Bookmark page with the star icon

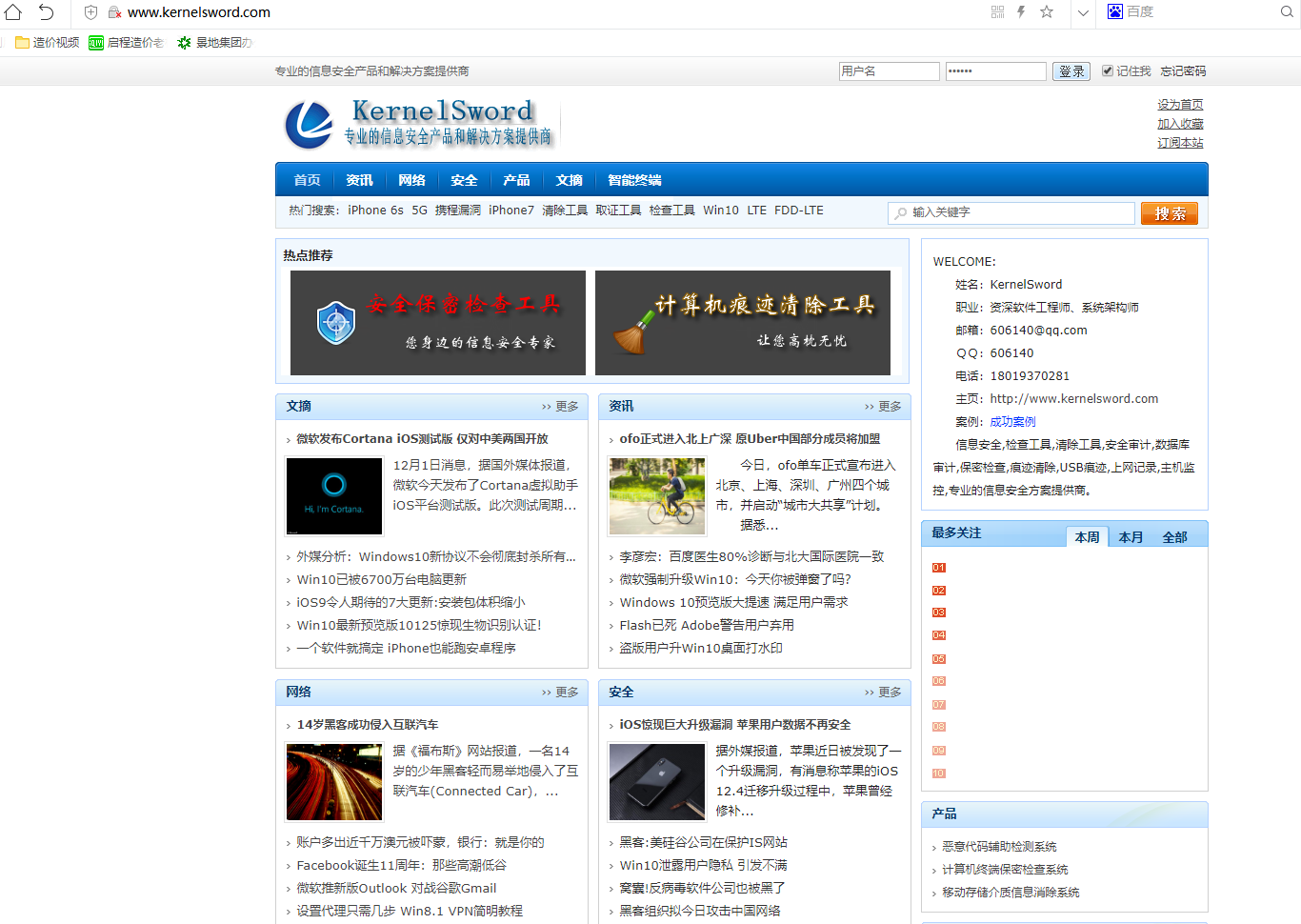pos(1047,12)
